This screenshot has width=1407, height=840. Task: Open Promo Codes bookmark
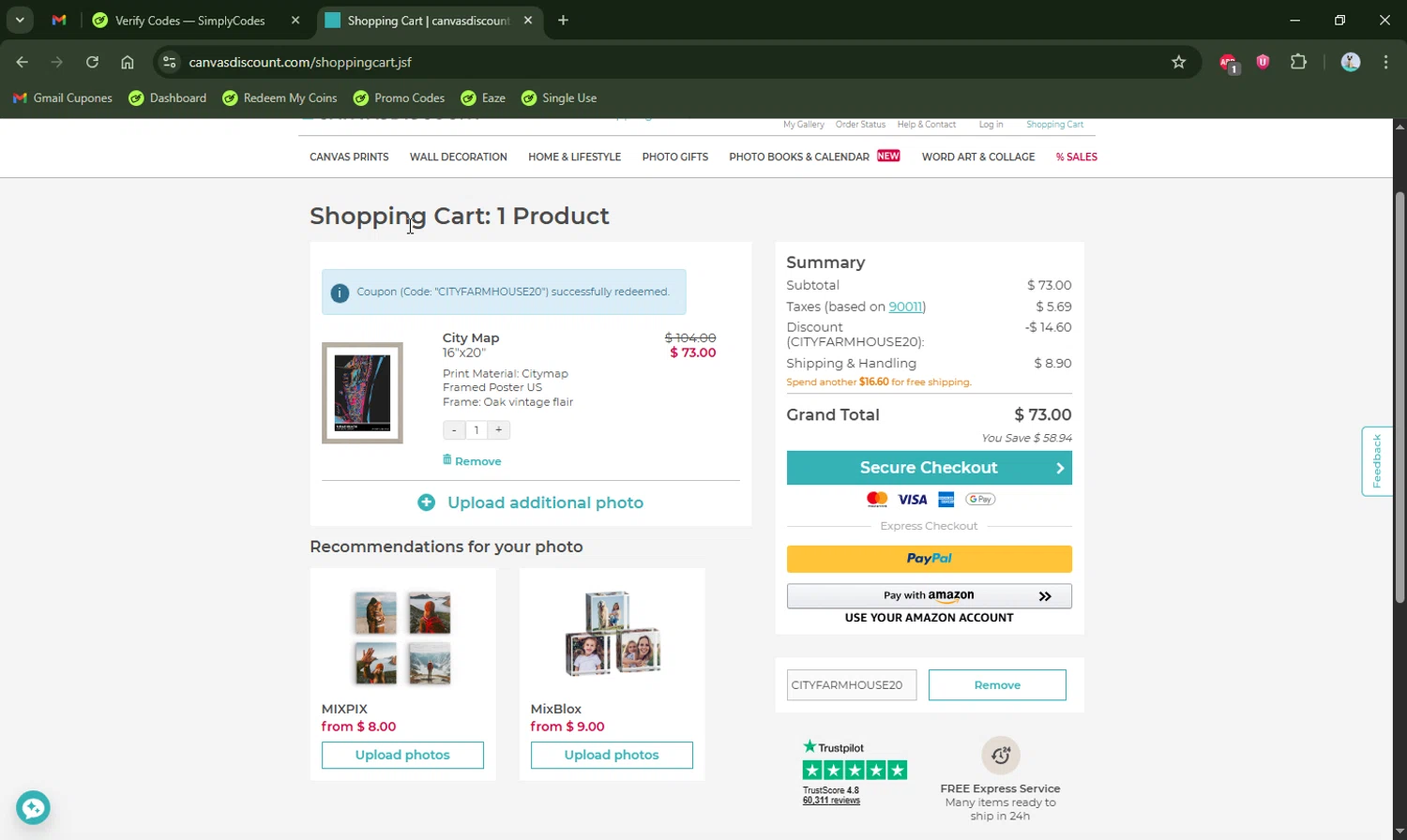pos(399,97)
